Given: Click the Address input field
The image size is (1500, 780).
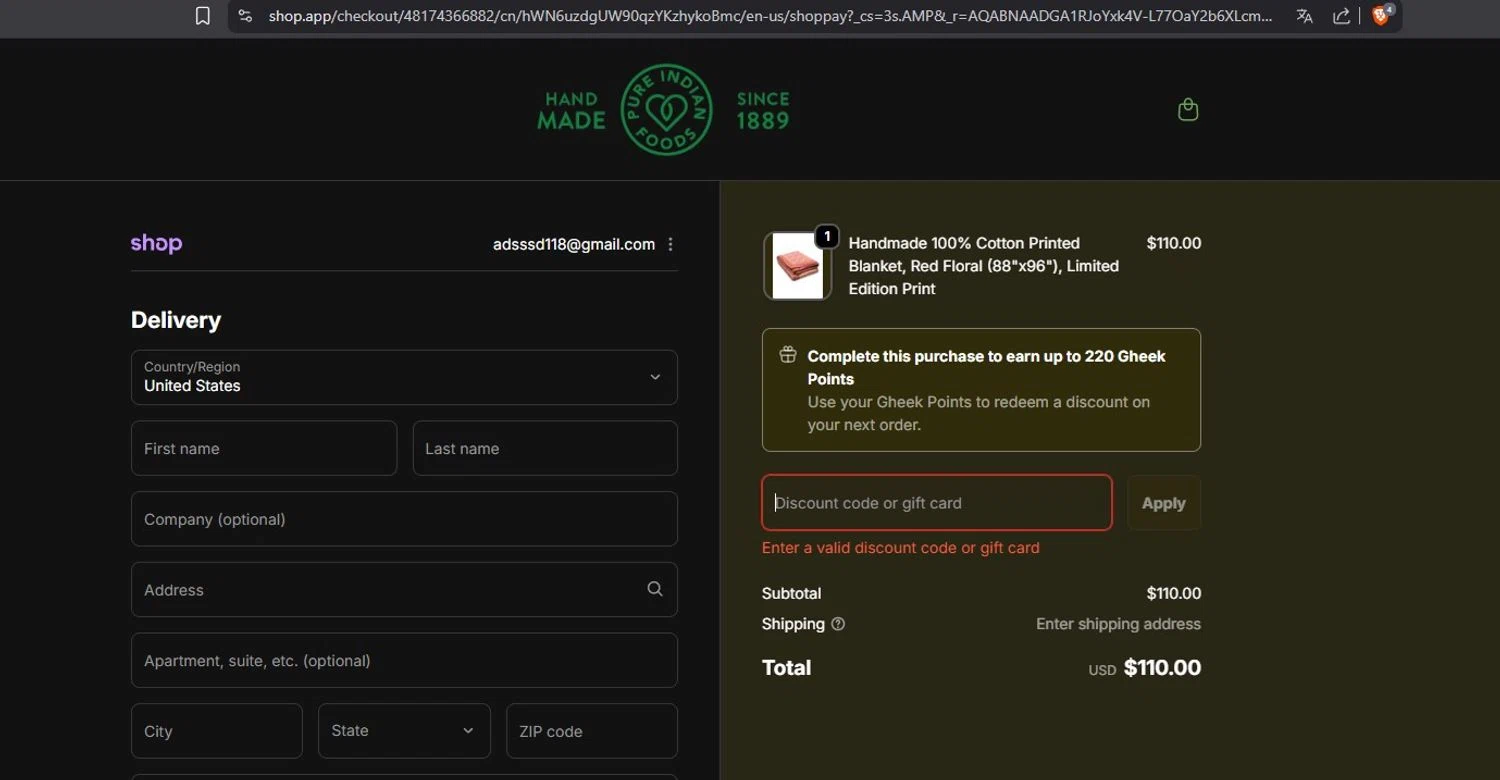Looking at the screenshot, I should [404, 590].
